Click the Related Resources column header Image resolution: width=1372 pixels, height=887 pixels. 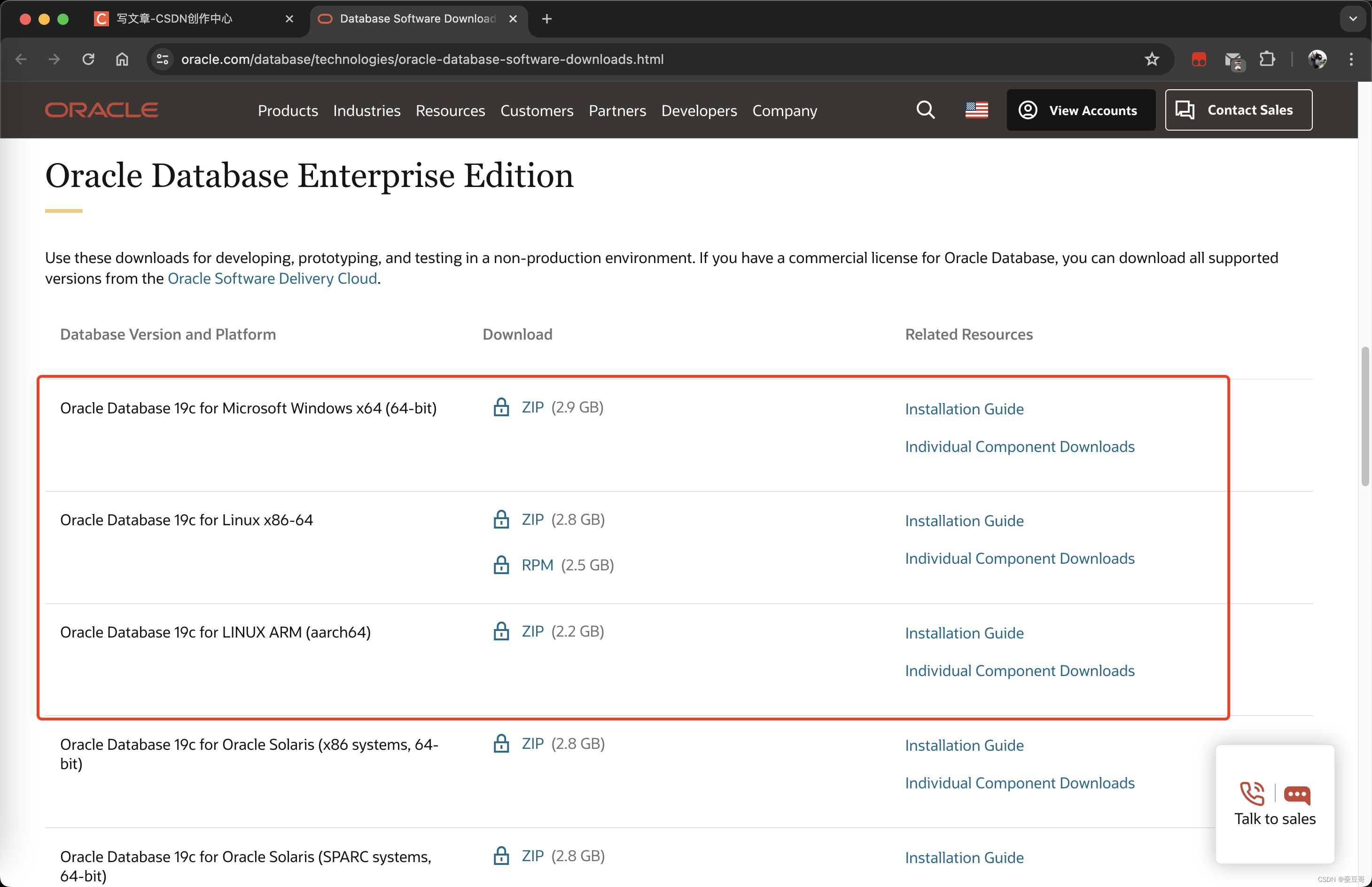968,335
